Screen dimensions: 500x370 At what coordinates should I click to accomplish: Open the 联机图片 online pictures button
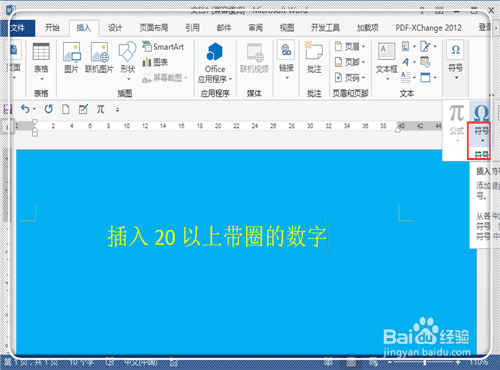(99, 58)
